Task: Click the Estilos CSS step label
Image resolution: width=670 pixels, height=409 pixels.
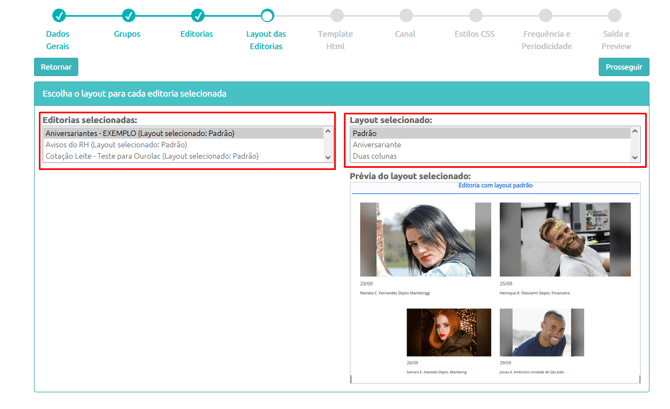Action: [x=474, y=34]
